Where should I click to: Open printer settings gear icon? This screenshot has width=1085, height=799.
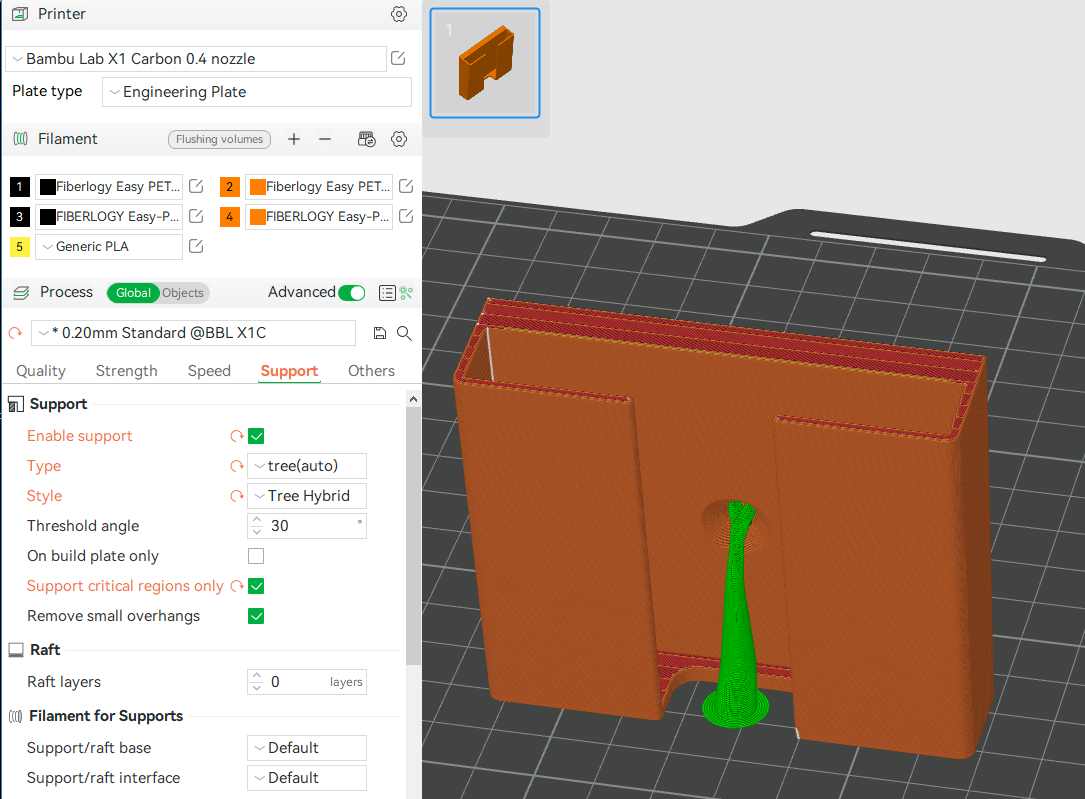pyautogui.click(x=399, y=14)
